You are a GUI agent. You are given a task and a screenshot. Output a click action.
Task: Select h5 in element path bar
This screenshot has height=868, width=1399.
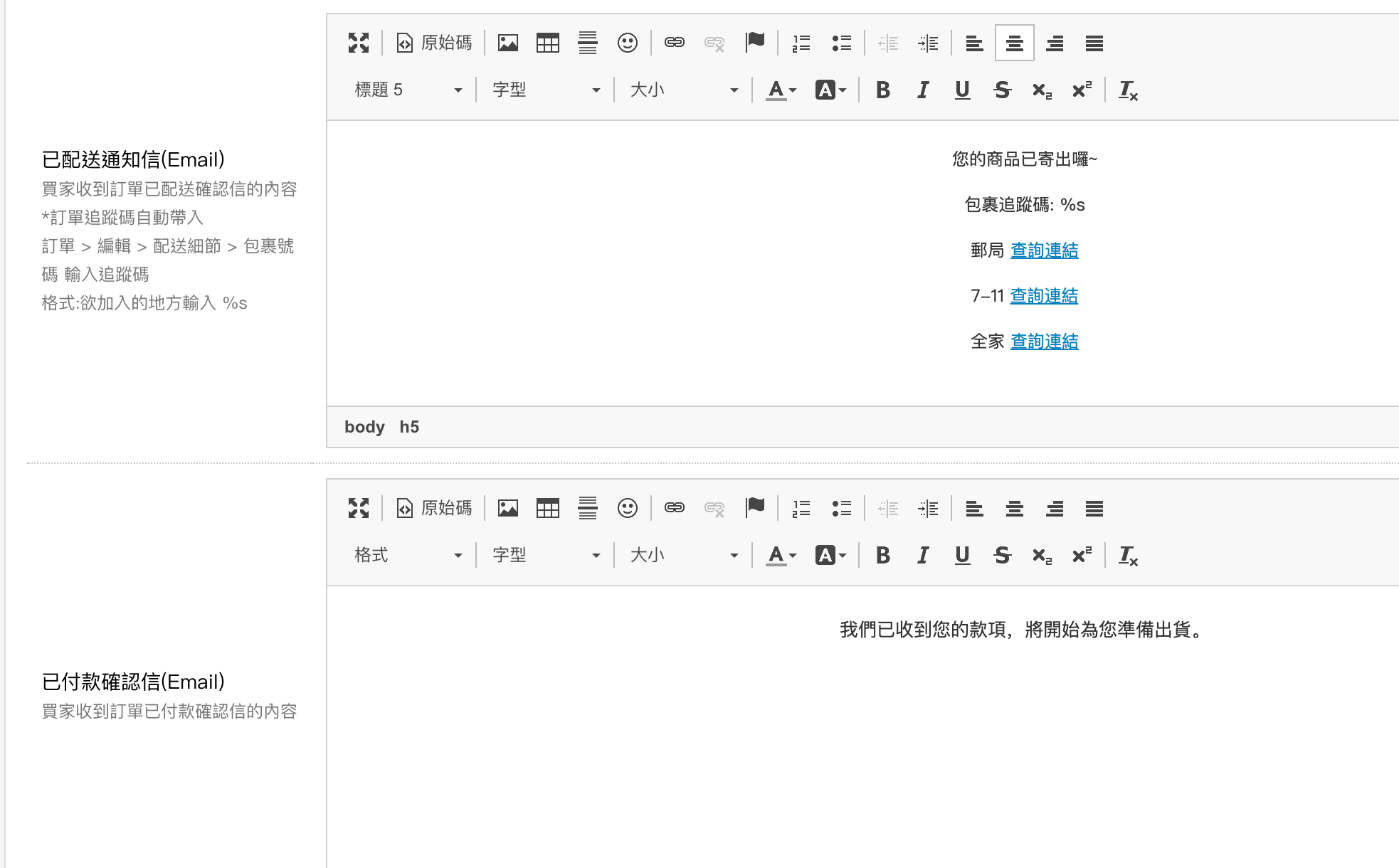tap(409, 427)
